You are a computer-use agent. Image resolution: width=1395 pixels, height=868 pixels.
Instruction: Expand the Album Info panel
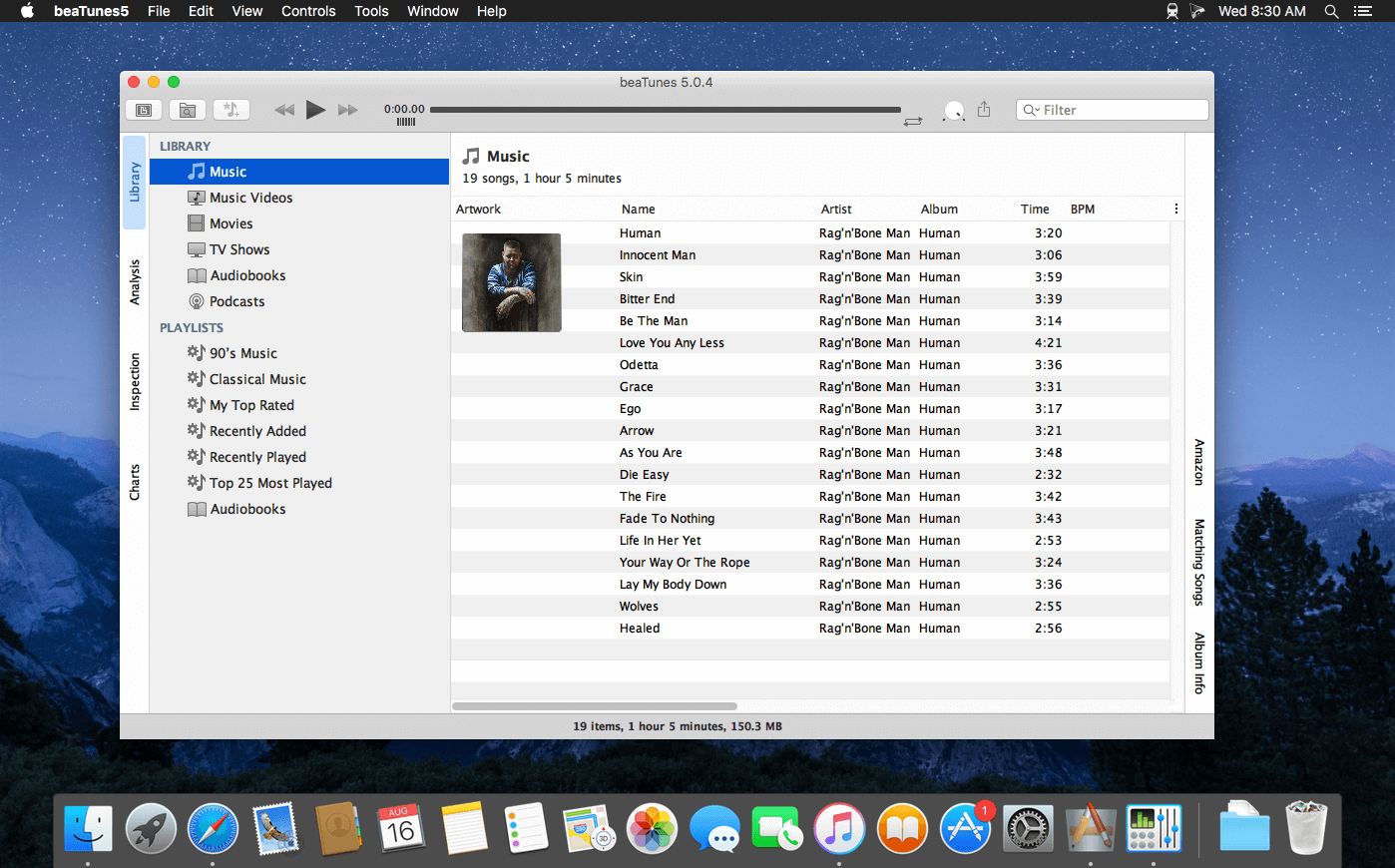[x=1198, y=662]
